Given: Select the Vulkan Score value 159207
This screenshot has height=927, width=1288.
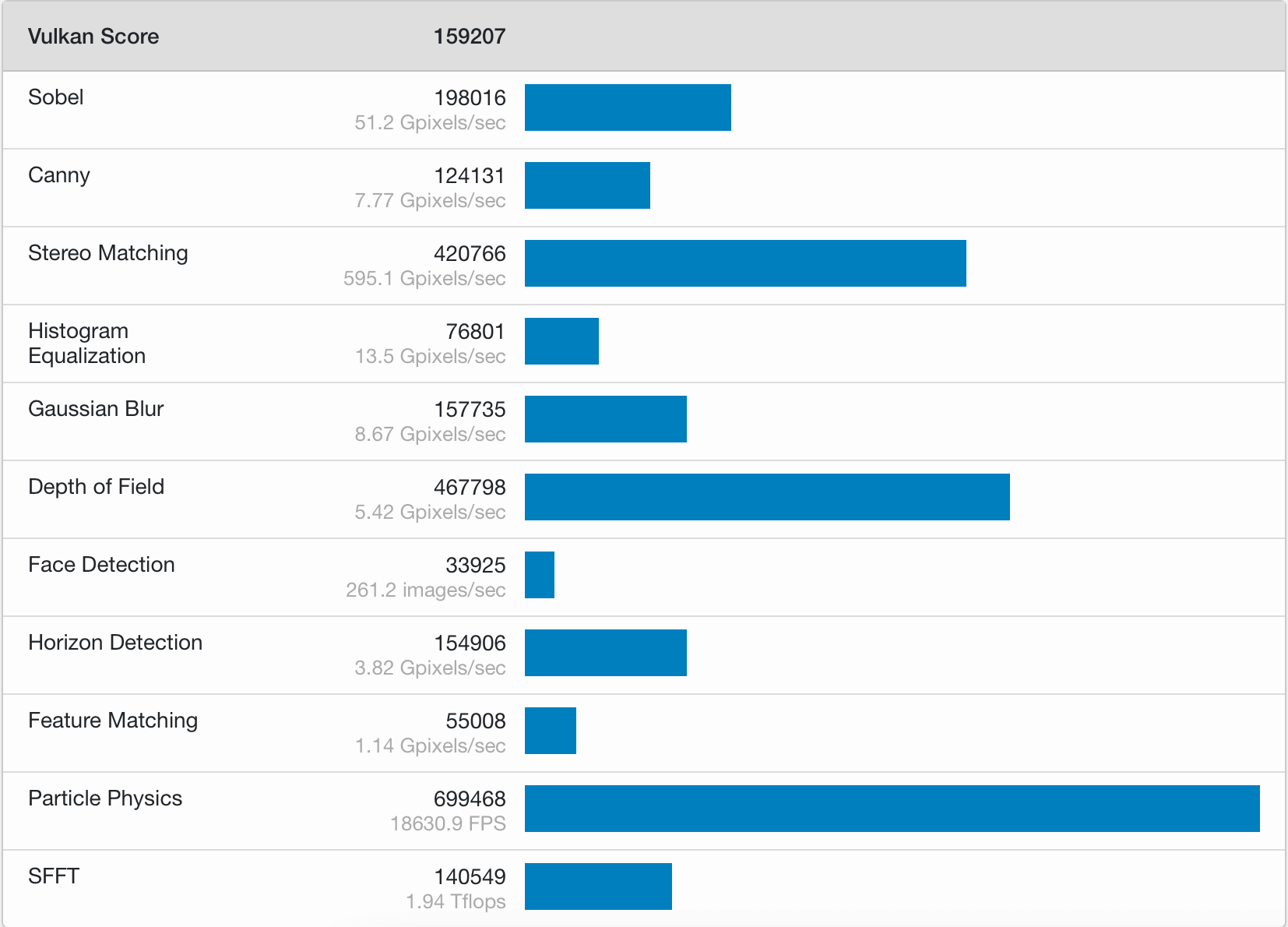Looking at the screenshot, I should click(470, 37).
